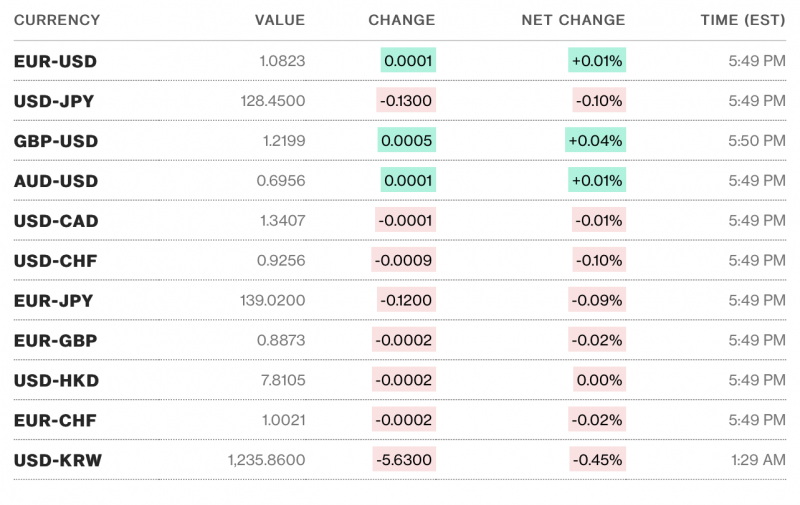The height and width of the screenshot is (505, 800).
Task: Click the -5.6300 change value
Action: [404, 460]
